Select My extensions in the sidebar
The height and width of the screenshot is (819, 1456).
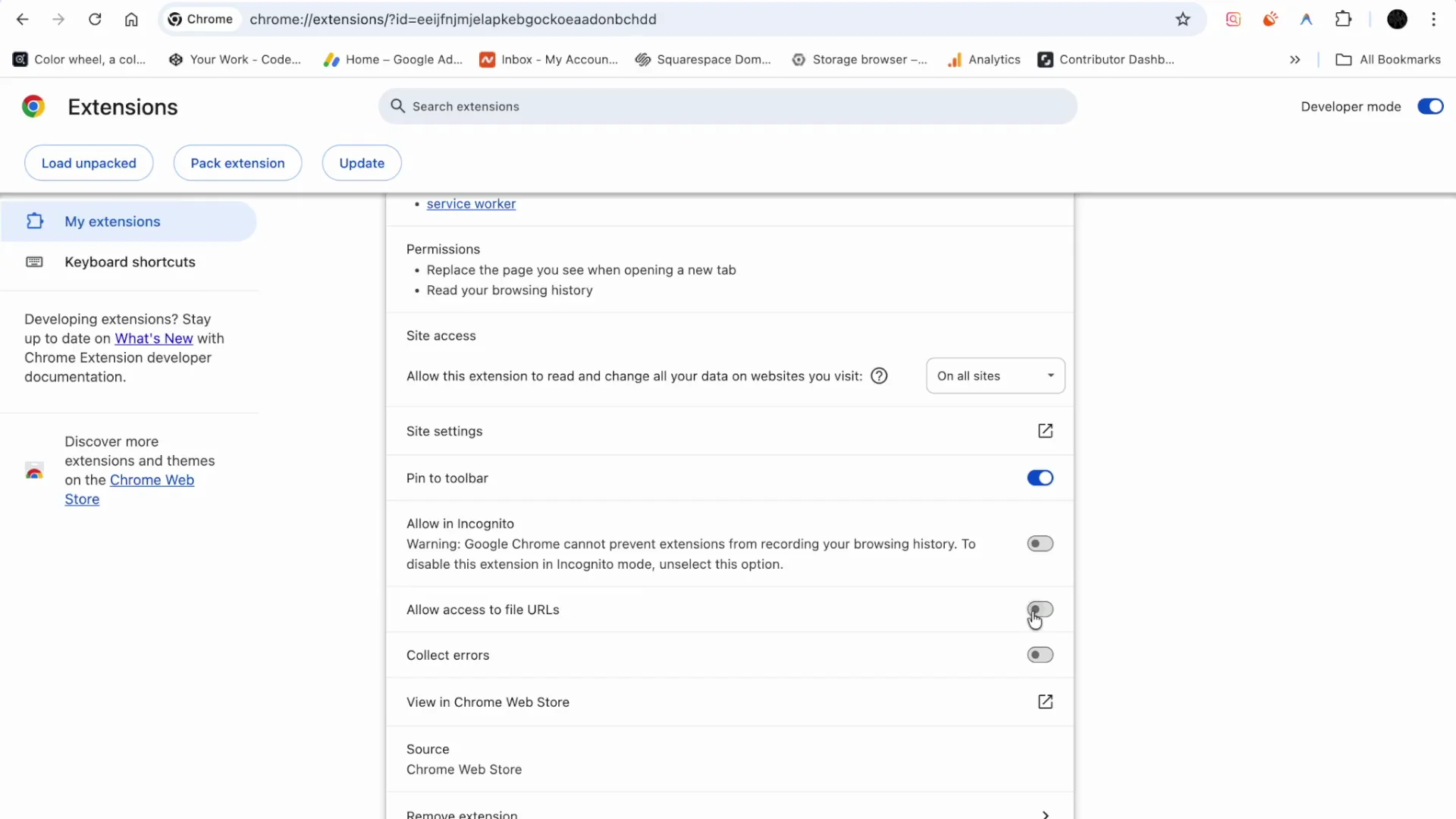click(x=113, y=221)
